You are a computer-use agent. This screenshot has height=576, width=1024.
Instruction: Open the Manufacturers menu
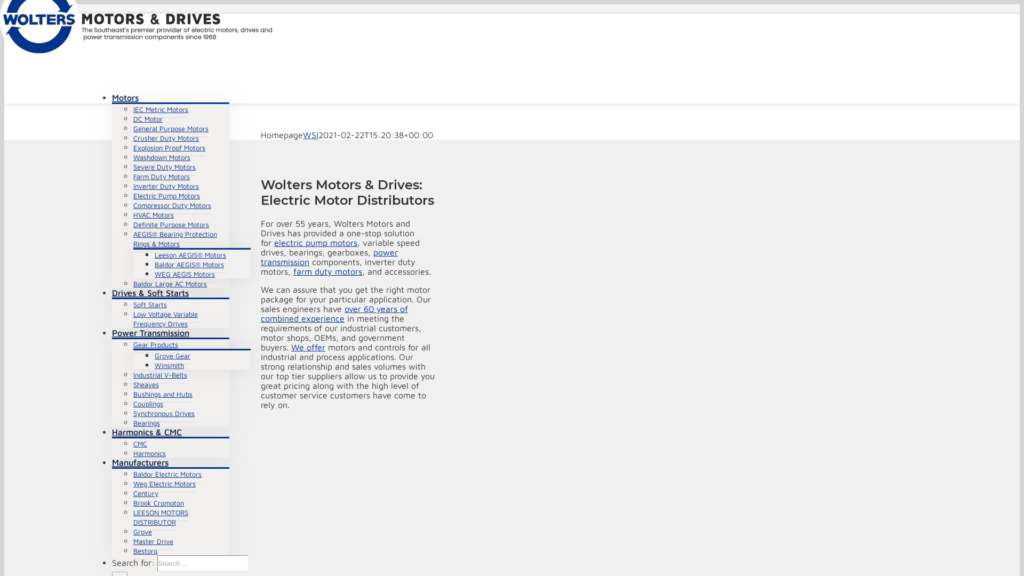coord(140,463)
